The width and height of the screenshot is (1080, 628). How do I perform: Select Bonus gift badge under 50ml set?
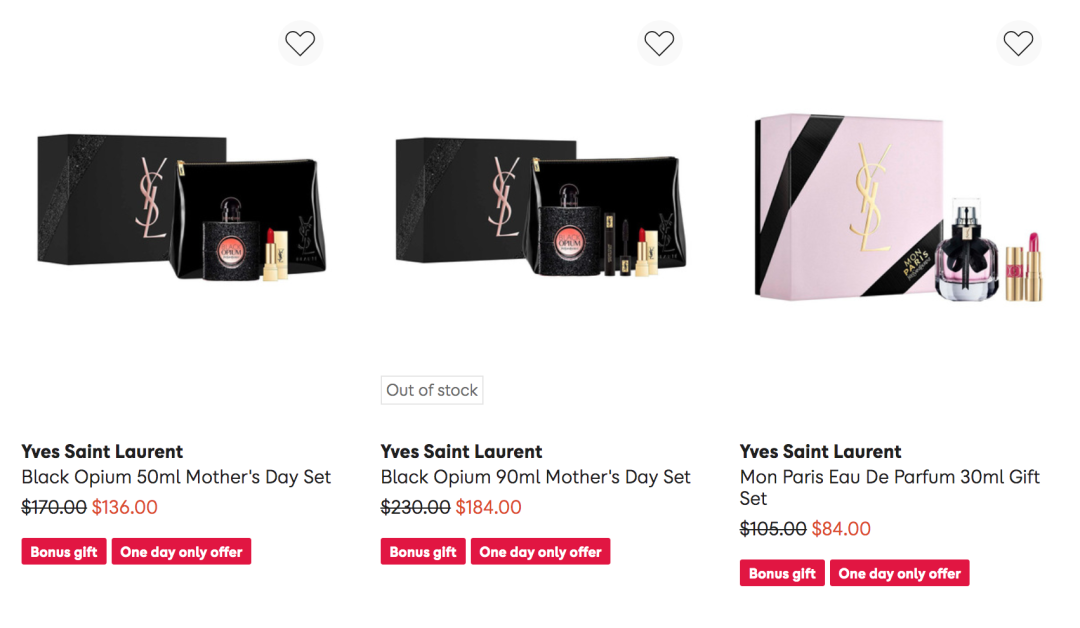click(x=64, y=552)
